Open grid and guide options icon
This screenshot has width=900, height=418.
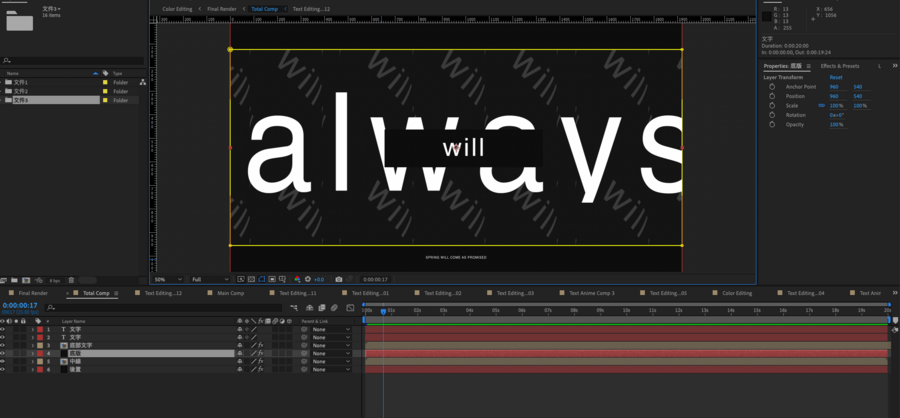pyautogui.click(x=282, y=280)
